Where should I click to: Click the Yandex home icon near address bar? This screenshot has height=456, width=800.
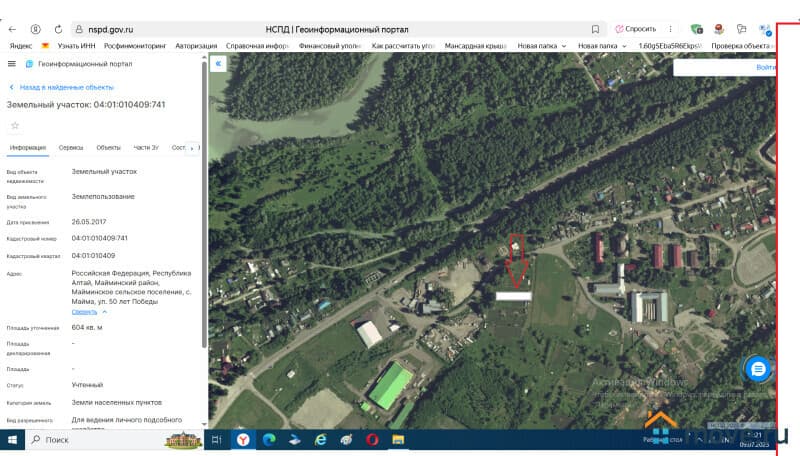click(x=35, y=30)
